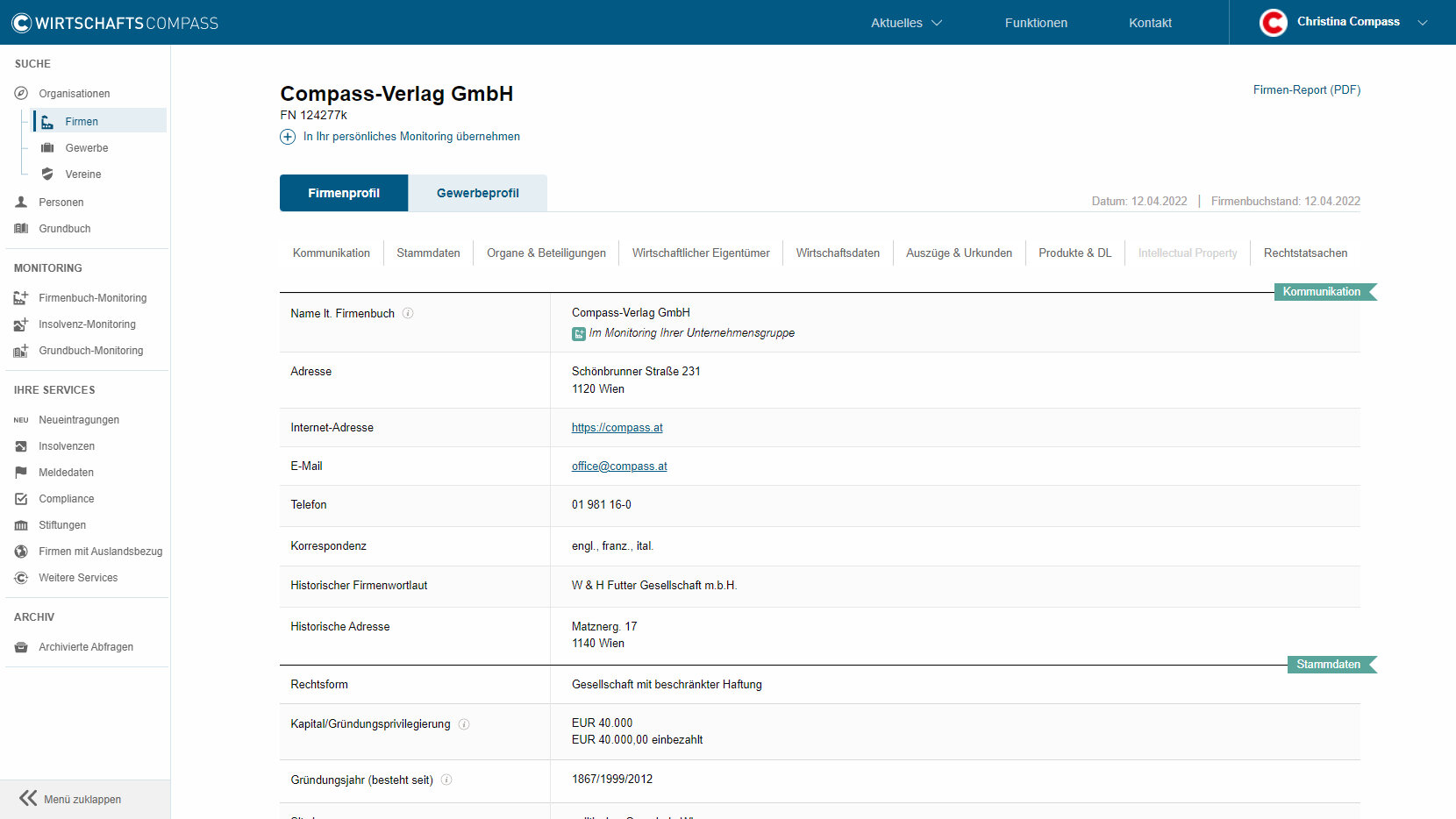This screenshot has width=1456, height=819.
Task: Expand the Aktuelles dropdown menu
Action: pyautogui.click(x=906, y=23)
